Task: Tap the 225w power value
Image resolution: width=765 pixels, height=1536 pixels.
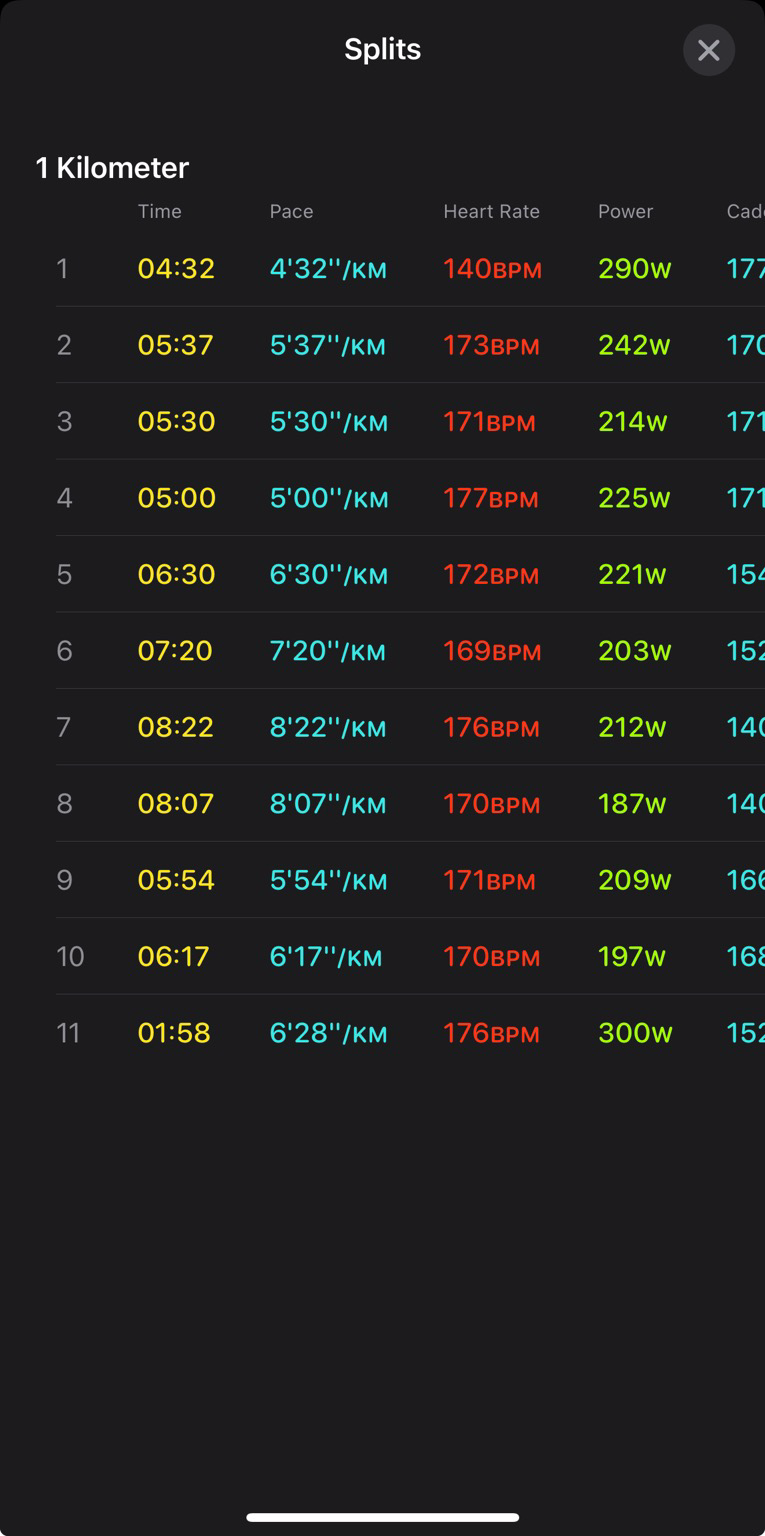Action: tap(634, 498)
